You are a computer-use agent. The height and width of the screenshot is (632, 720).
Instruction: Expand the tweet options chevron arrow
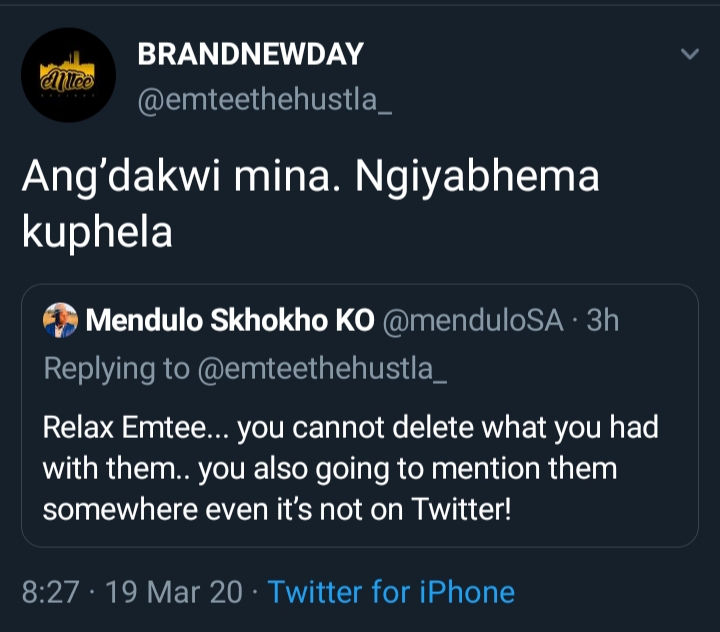(689, 54)
